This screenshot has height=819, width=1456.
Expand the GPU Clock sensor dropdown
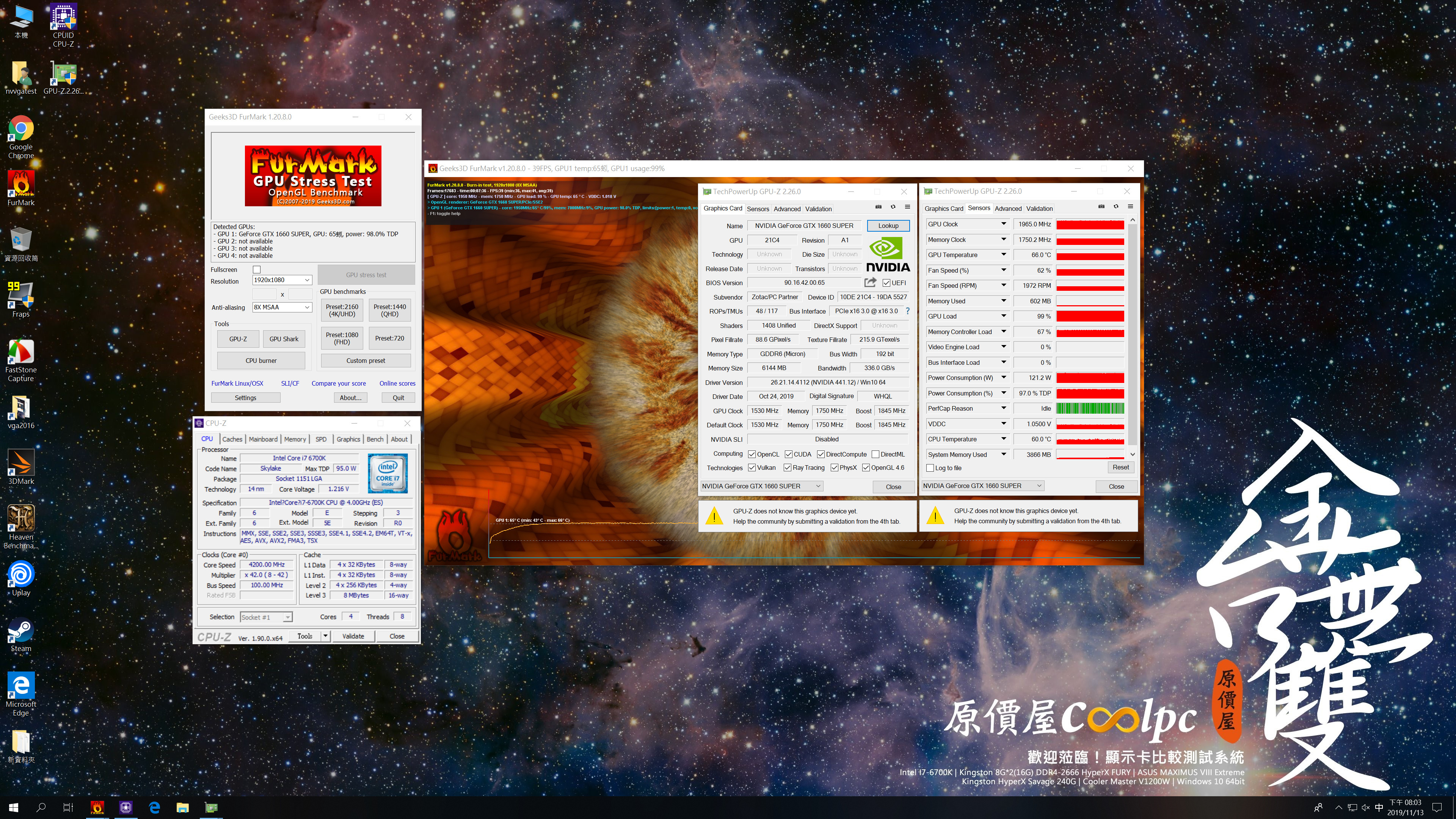click(x=1004, y=224)
